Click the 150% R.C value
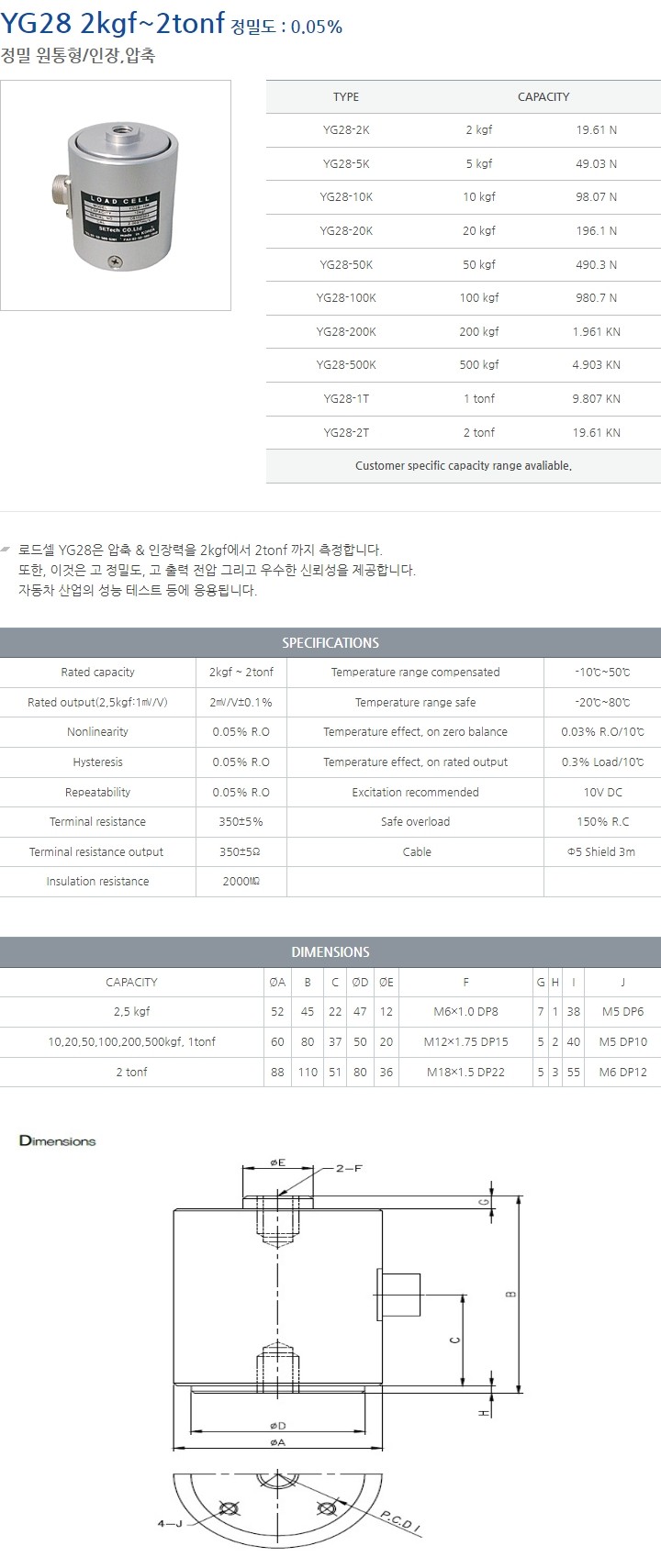The width and height of the screenshot is (661, 1568). 602,822
